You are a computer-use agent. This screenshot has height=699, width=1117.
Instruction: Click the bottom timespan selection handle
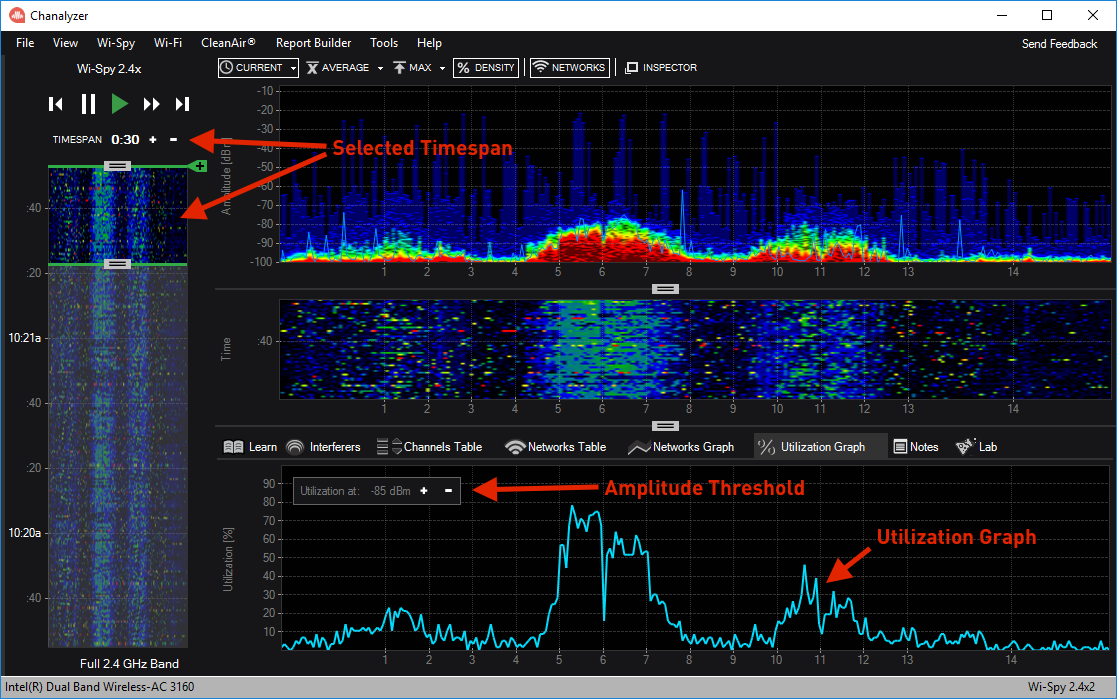pyautogui.click(x=118, y=264)
